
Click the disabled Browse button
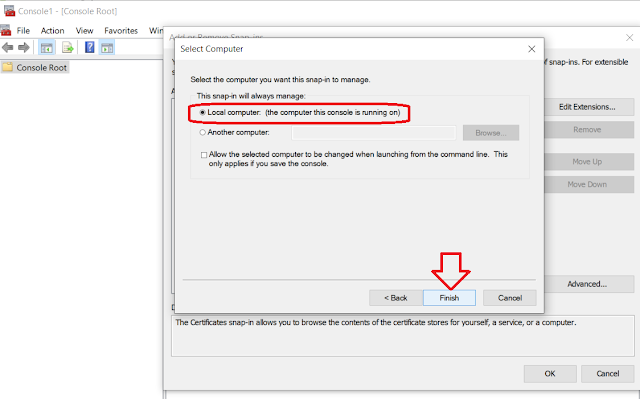click(491, 133)
